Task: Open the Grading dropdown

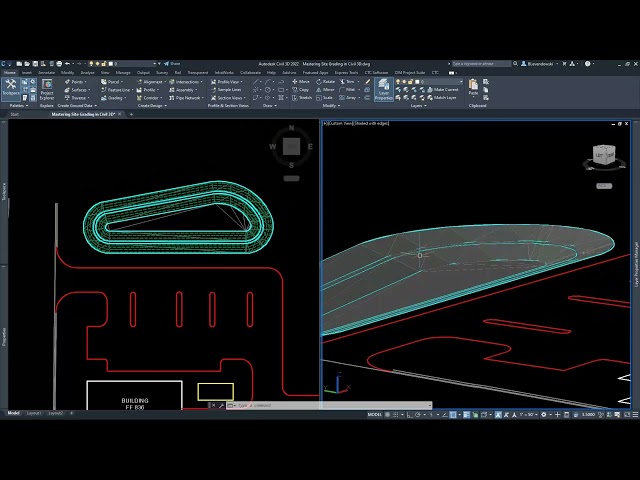Action: [113, 98]
